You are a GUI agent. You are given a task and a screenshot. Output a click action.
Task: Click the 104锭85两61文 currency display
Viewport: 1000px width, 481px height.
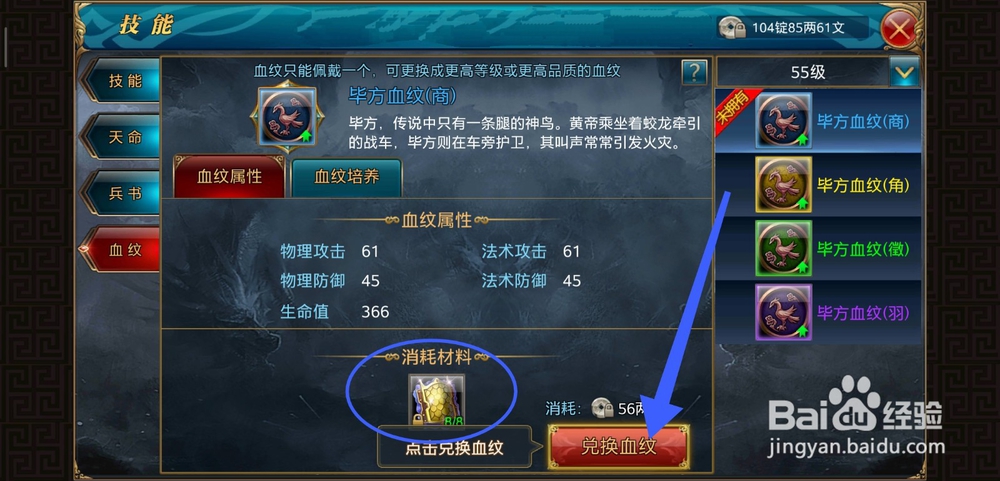click(x=792, y=27)
